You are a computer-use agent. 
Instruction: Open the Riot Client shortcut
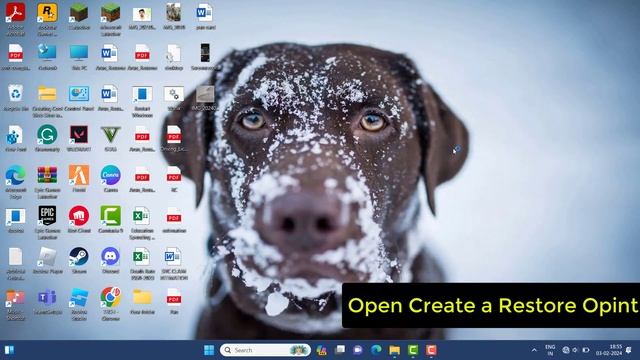coord(79,216)
